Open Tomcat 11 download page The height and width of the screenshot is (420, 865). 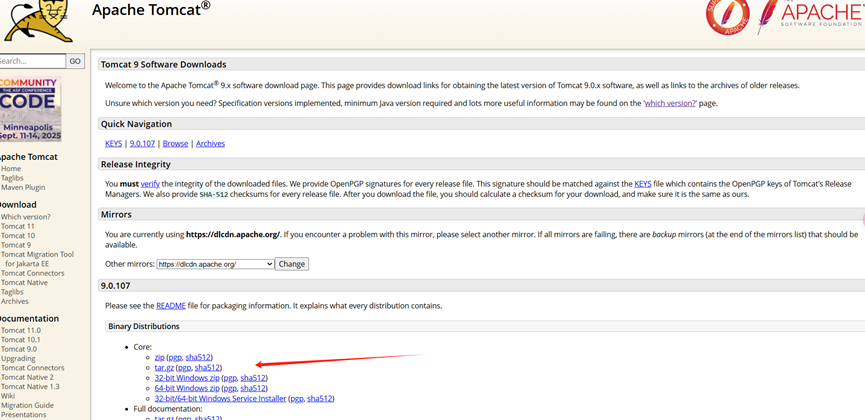[18, 226]
